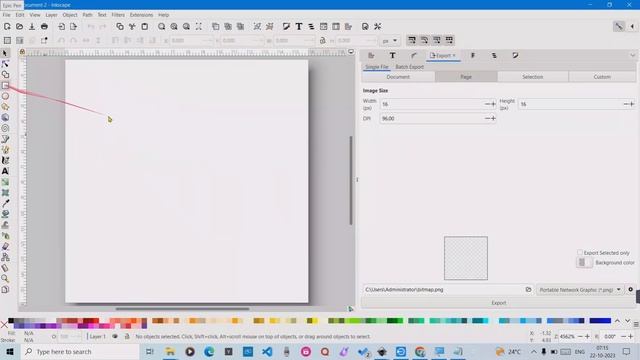Click the Copy icon in commands bar
Screen dimensions: 640x360
[x=120, y=27]
